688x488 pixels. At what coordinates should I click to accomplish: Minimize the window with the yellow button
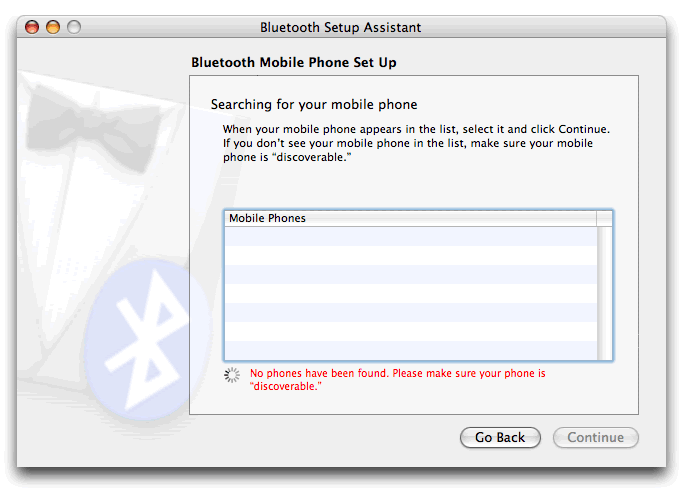53,27
